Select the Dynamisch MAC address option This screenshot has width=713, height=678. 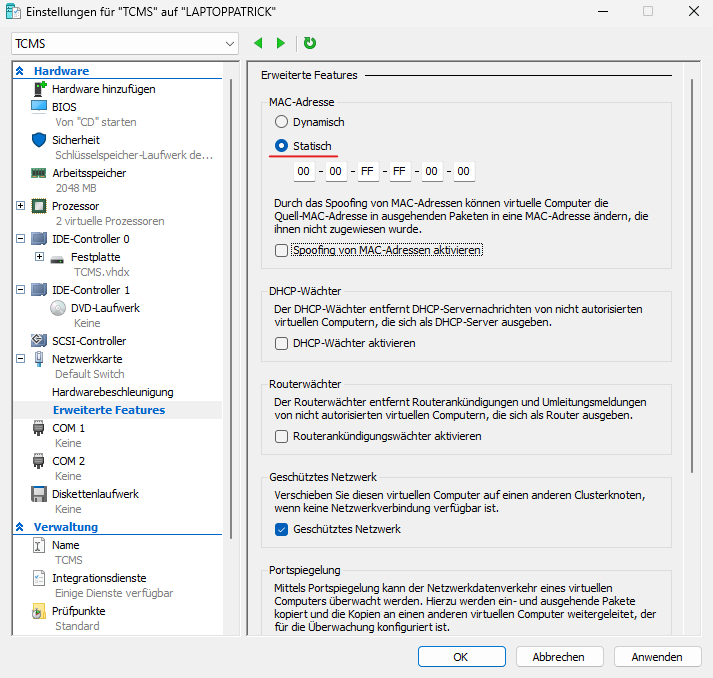pos(282,122)
